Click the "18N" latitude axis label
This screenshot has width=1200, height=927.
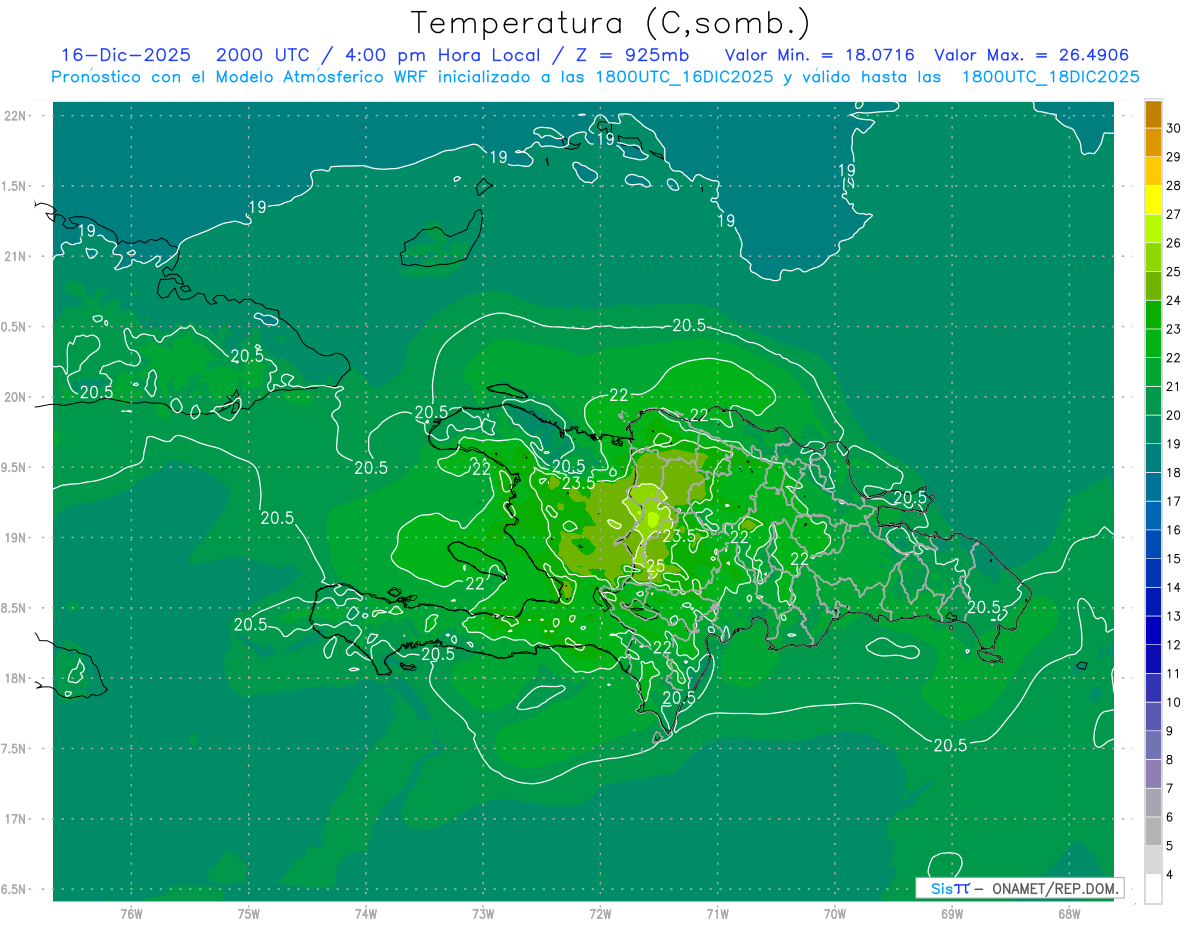[15, 678]
